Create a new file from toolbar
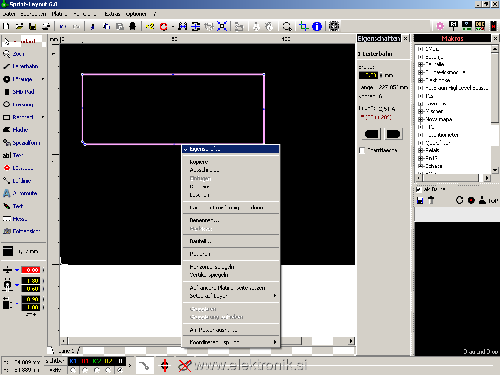 coord(6,26)
